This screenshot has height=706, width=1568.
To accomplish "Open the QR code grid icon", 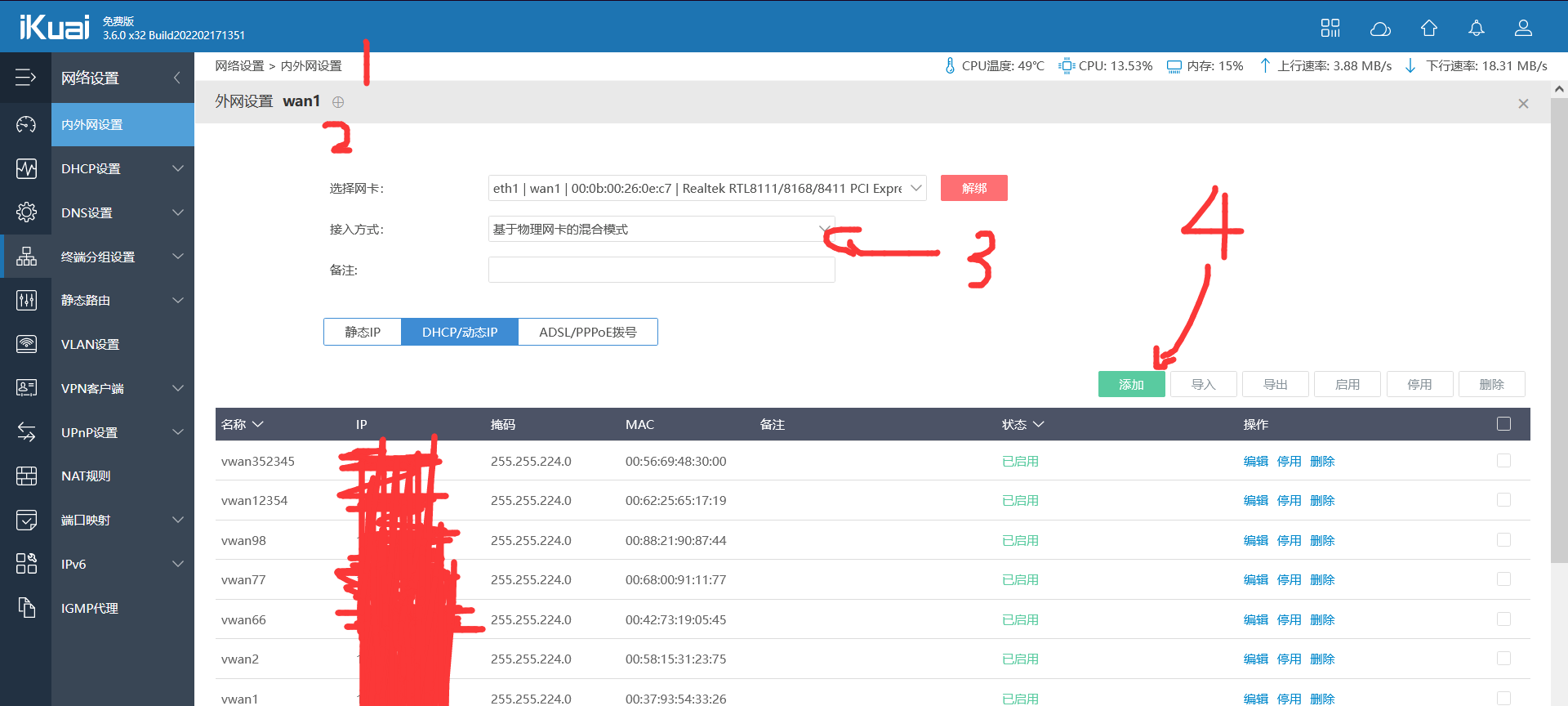I will tap(1330, 29).
